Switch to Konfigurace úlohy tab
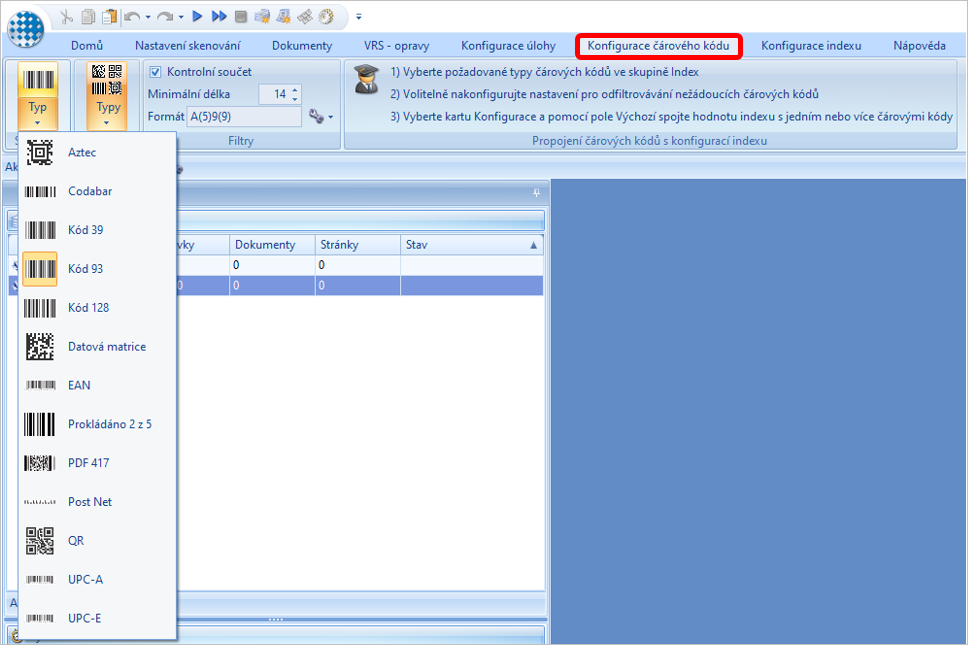 (508, 46)
